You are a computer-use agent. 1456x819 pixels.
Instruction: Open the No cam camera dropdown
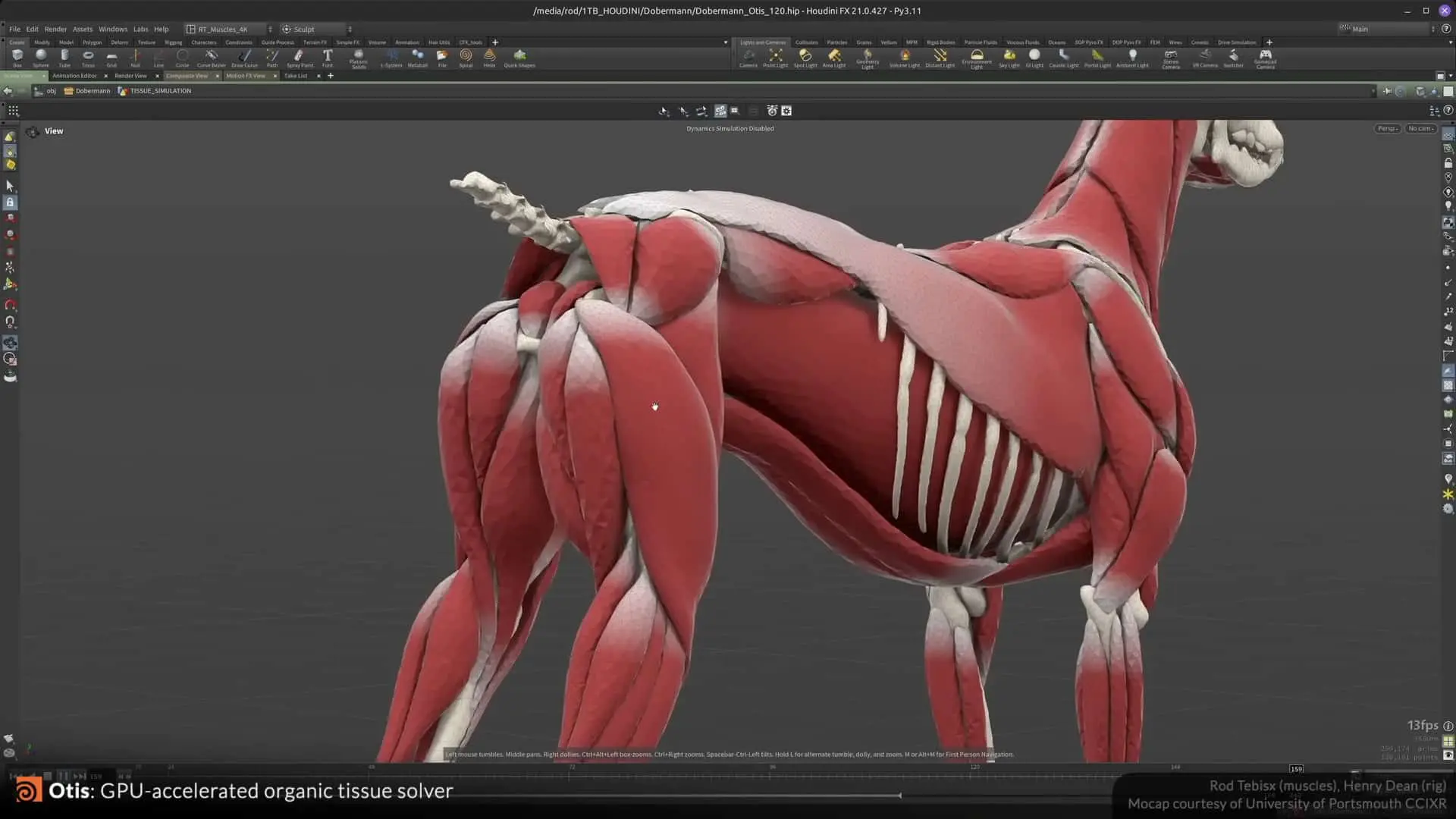point(1420,129)
